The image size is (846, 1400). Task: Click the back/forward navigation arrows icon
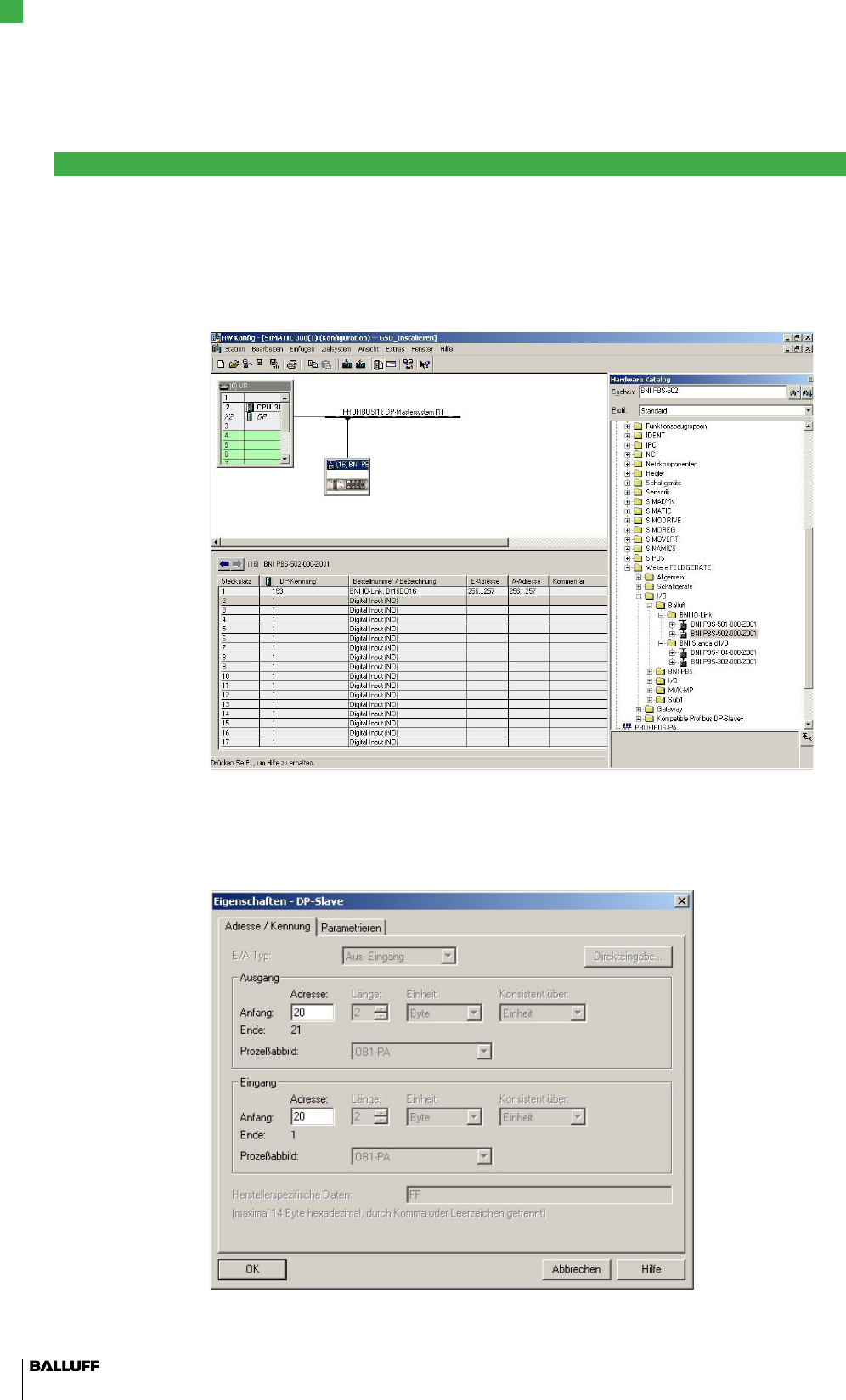point(230,563)
